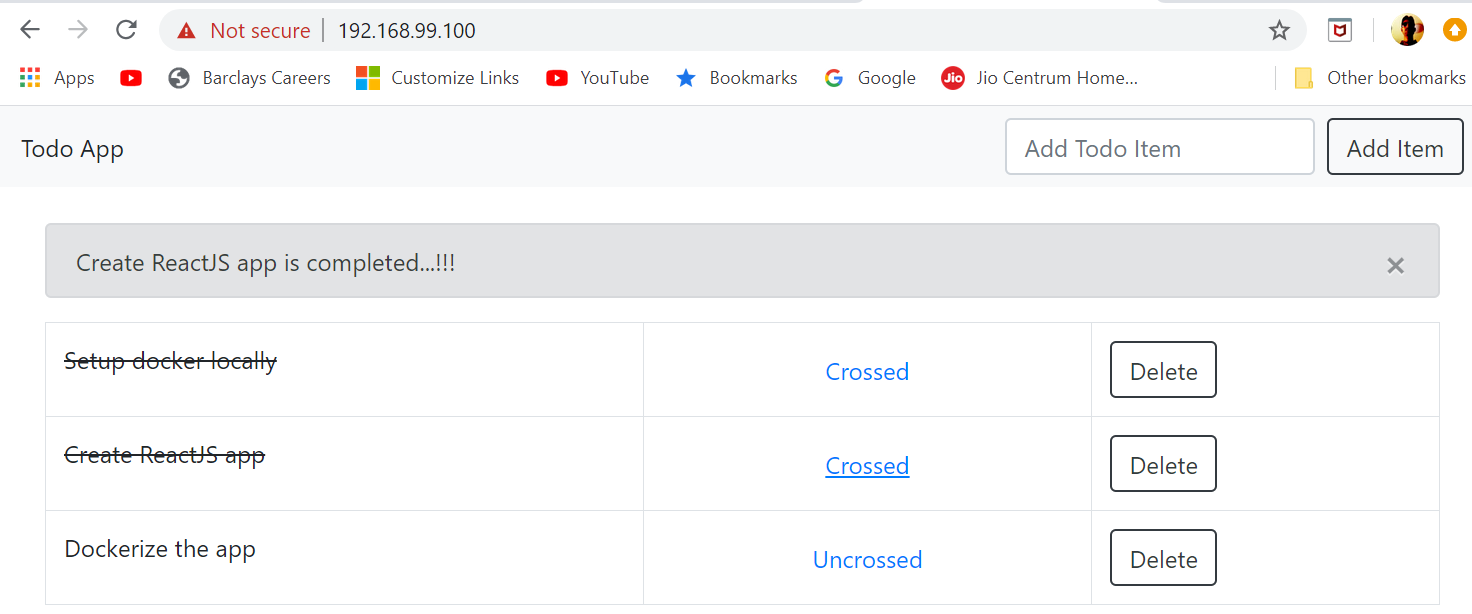This screenshot has height=614, width=1472.
Task: Open the Google bookmark
Action: pos(869,78)
